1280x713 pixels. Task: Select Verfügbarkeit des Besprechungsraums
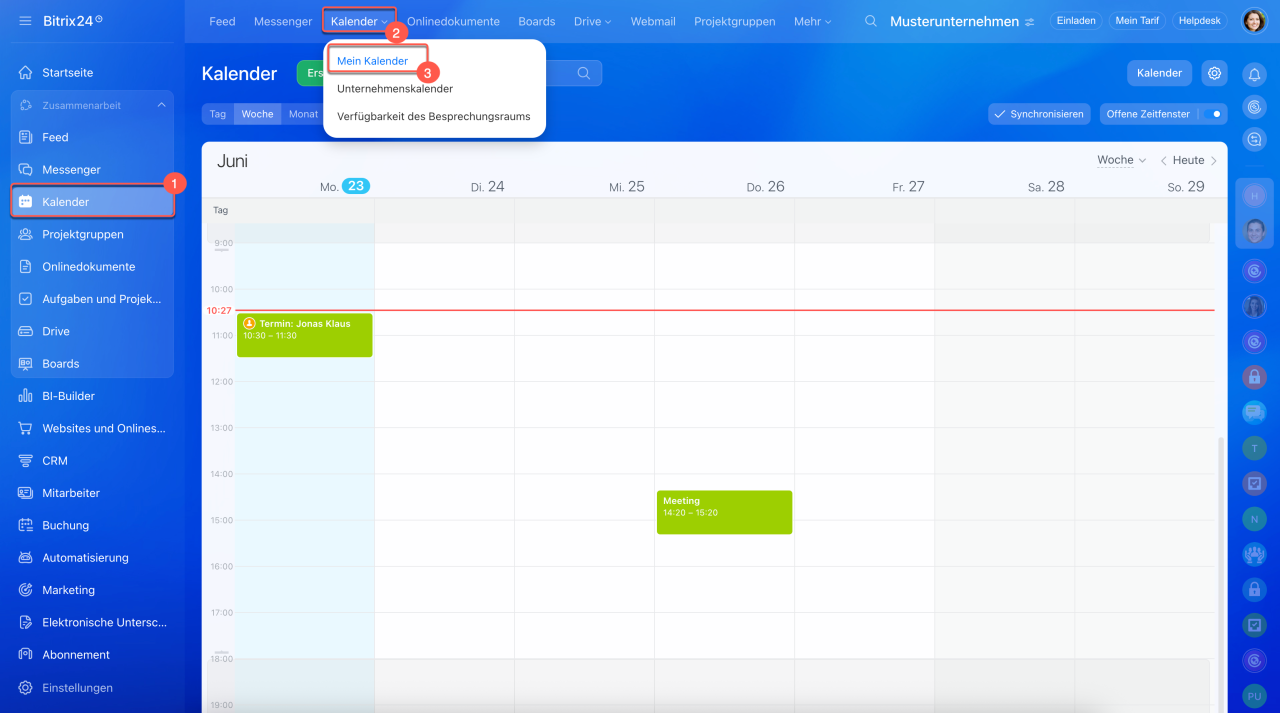click(x=434, y=116)
